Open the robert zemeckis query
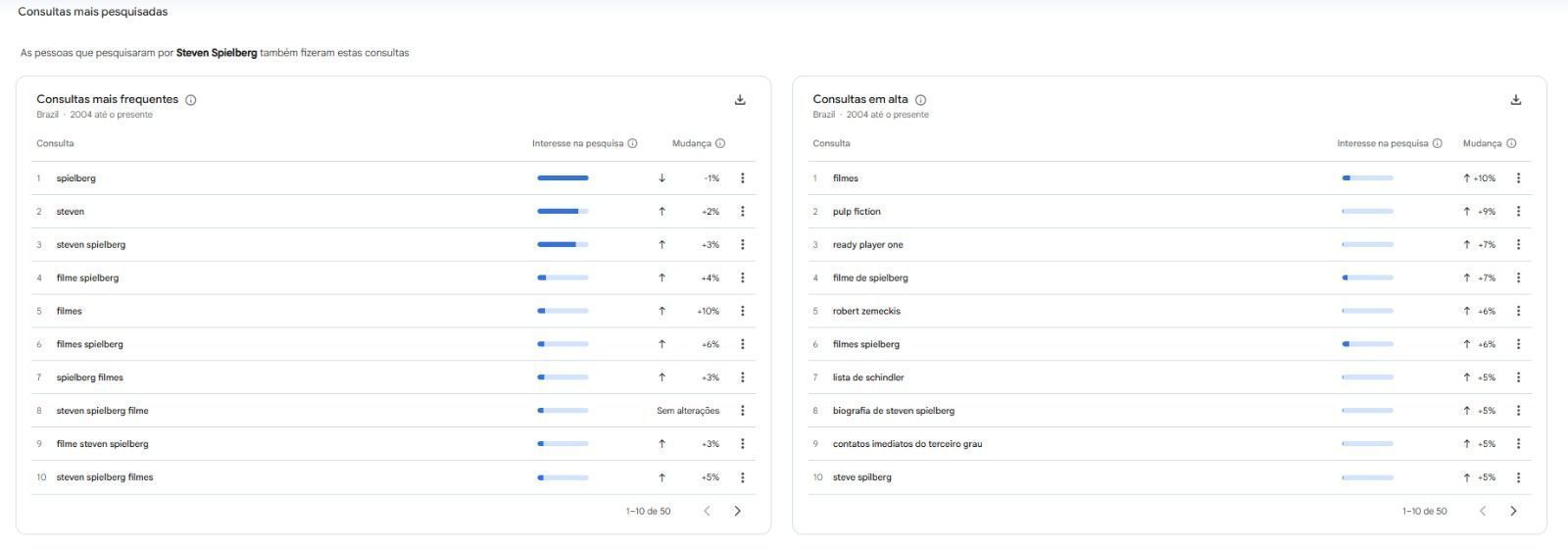This screenshot has width=1568, height=550. (x=866, y=312)
